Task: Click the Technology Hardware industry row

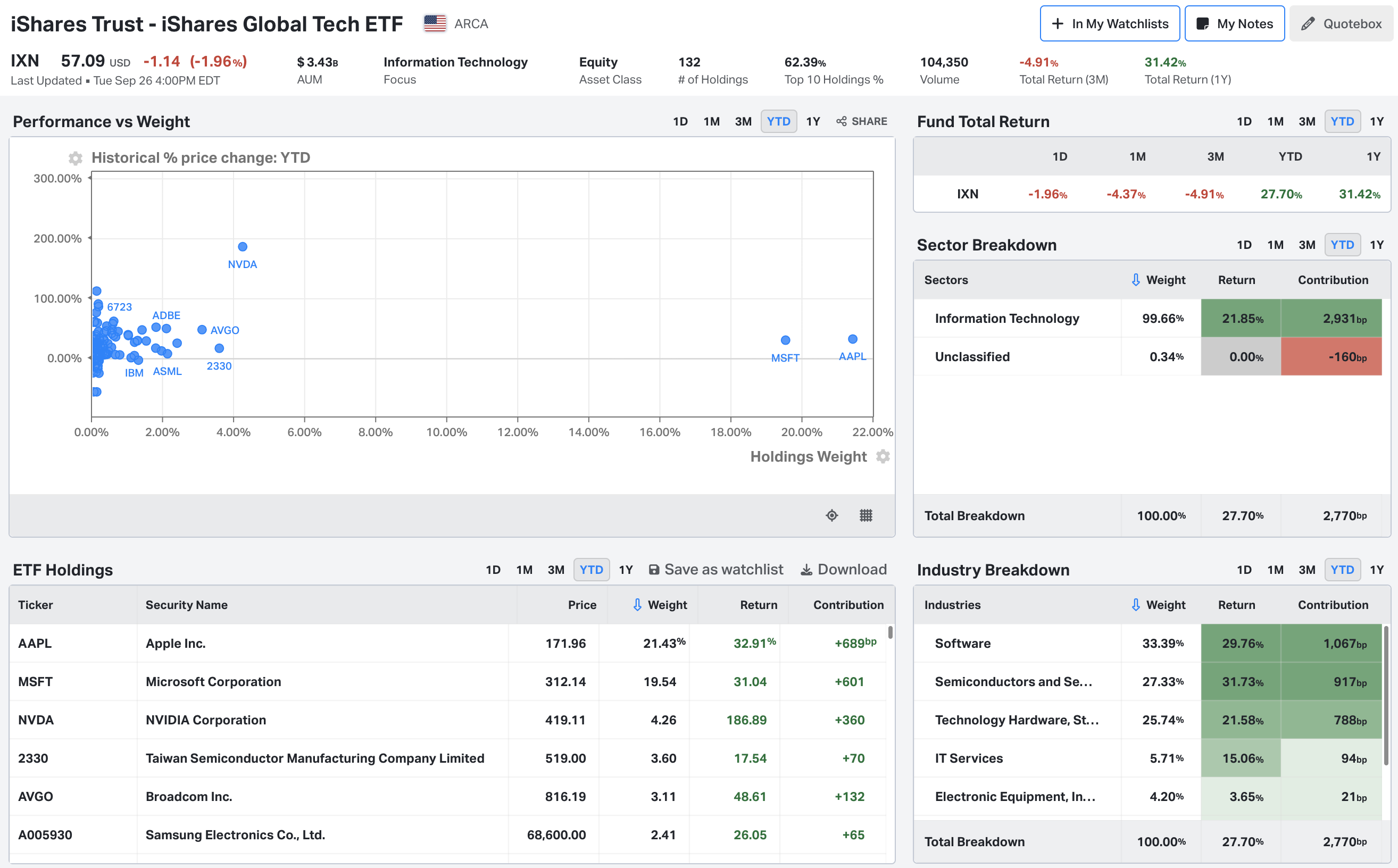Action: pos(1149,720)
